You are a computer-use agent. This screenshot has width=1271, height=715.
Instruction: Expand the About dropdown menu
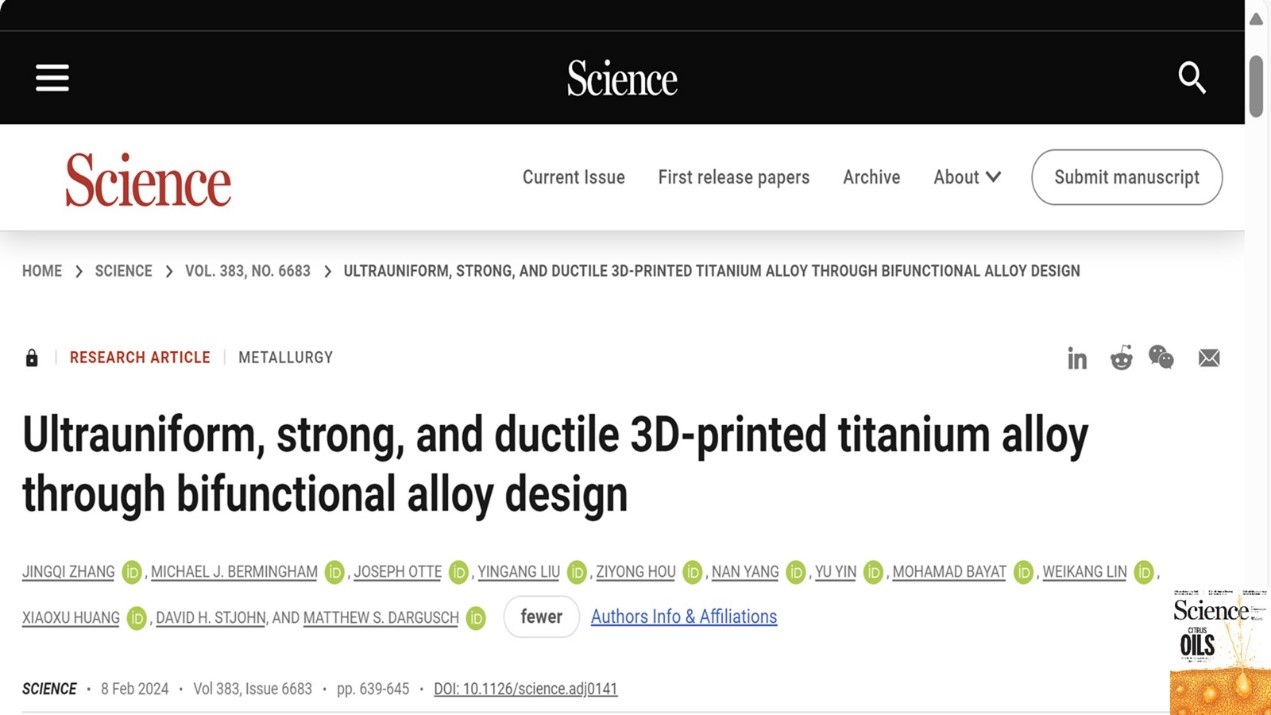[x=966, y=177]
